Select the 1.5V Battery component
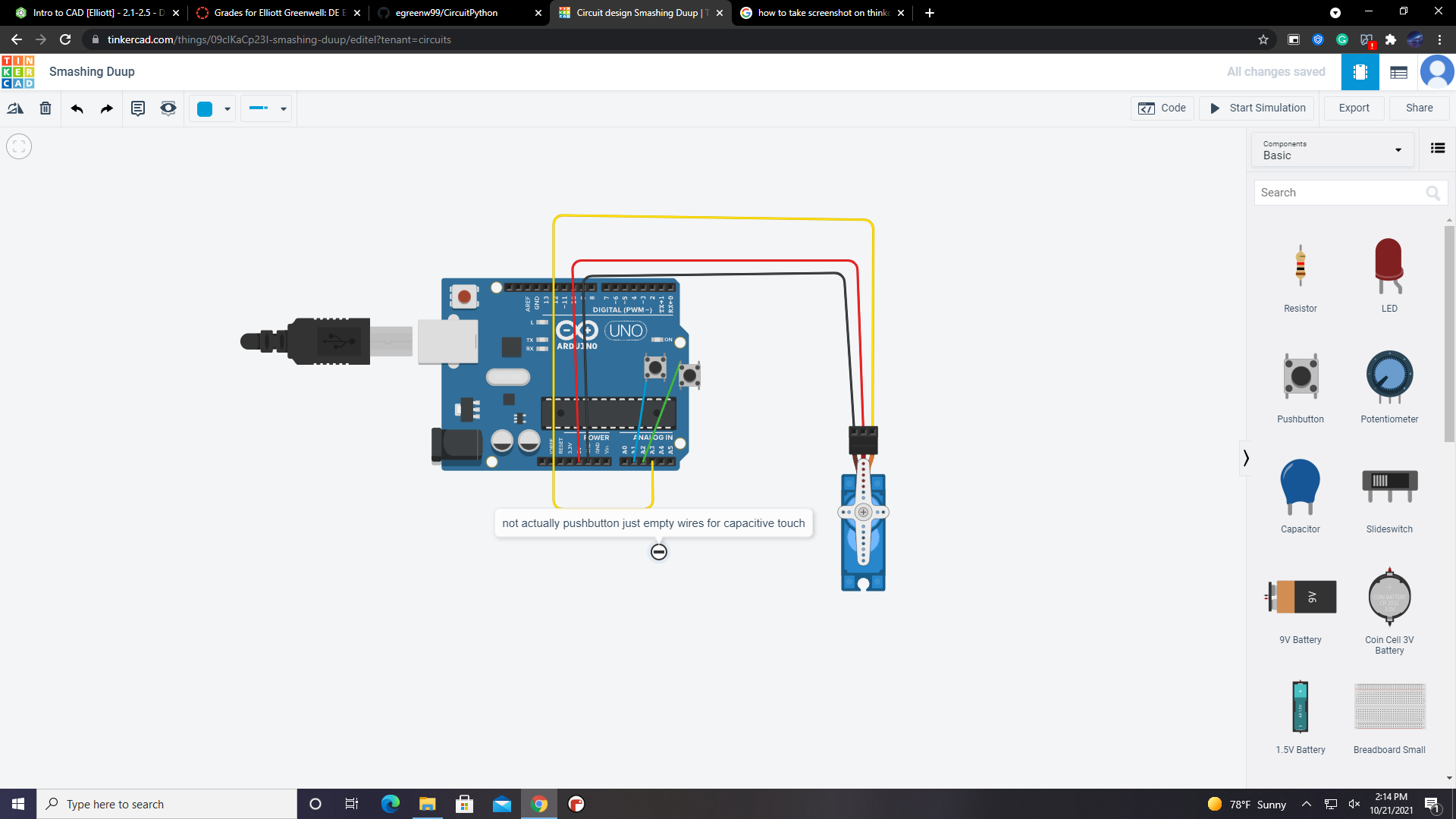The width and height of the screenshot is (1456, 819). point(1301,717)
